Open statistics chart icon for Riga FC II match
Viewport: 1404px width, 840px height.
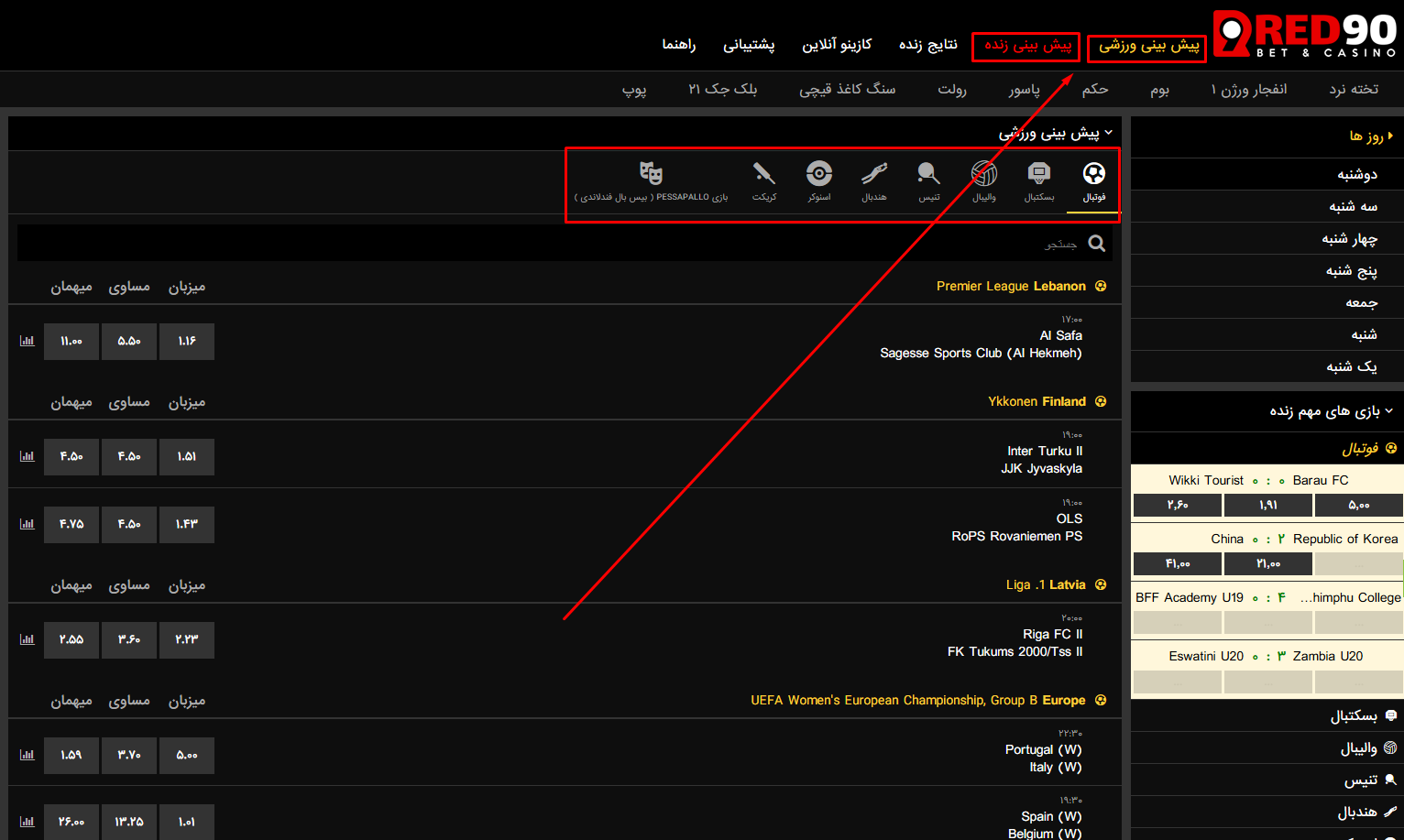tap(27, 639)
